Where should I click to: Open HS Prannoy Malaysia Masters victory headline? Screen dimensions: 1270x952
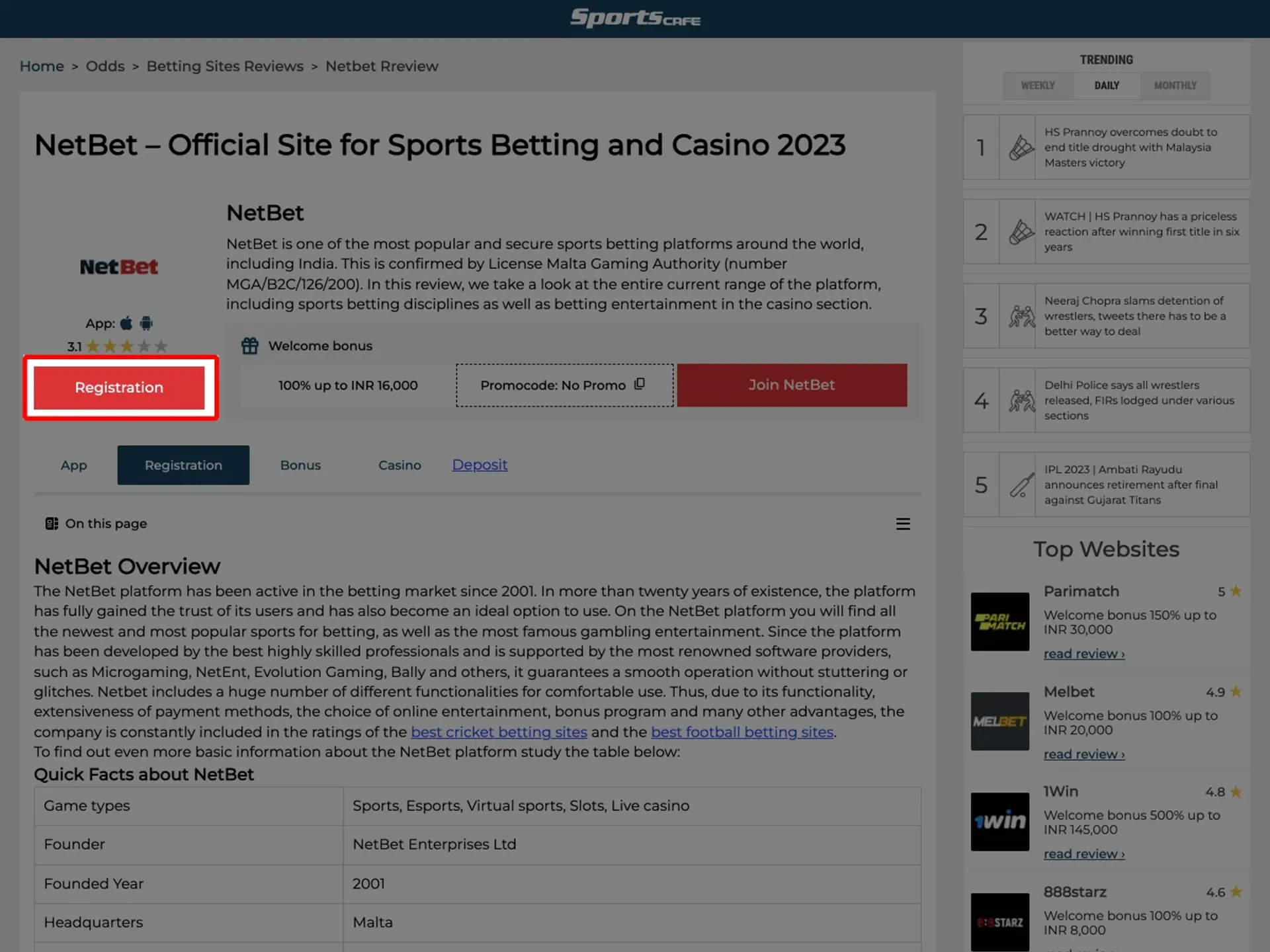point(1131,147)
